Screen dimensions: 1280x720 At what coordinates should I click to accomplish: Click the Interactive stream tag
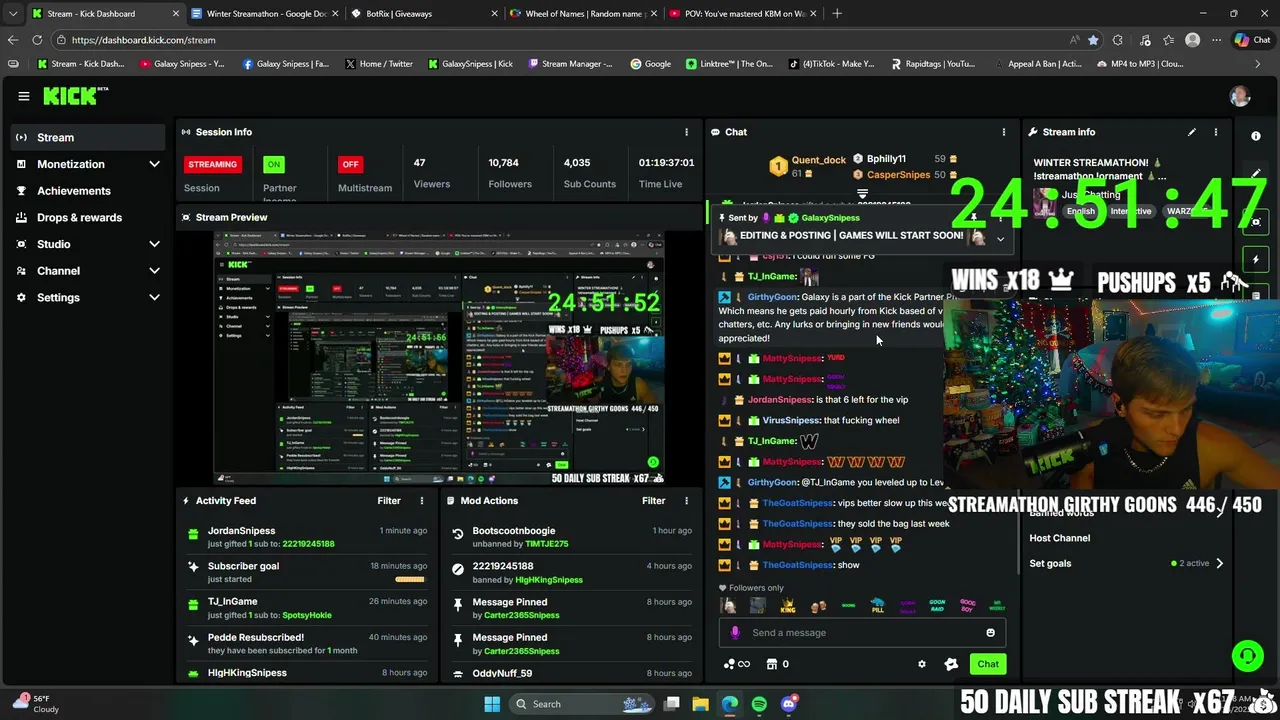point(1130,212)
